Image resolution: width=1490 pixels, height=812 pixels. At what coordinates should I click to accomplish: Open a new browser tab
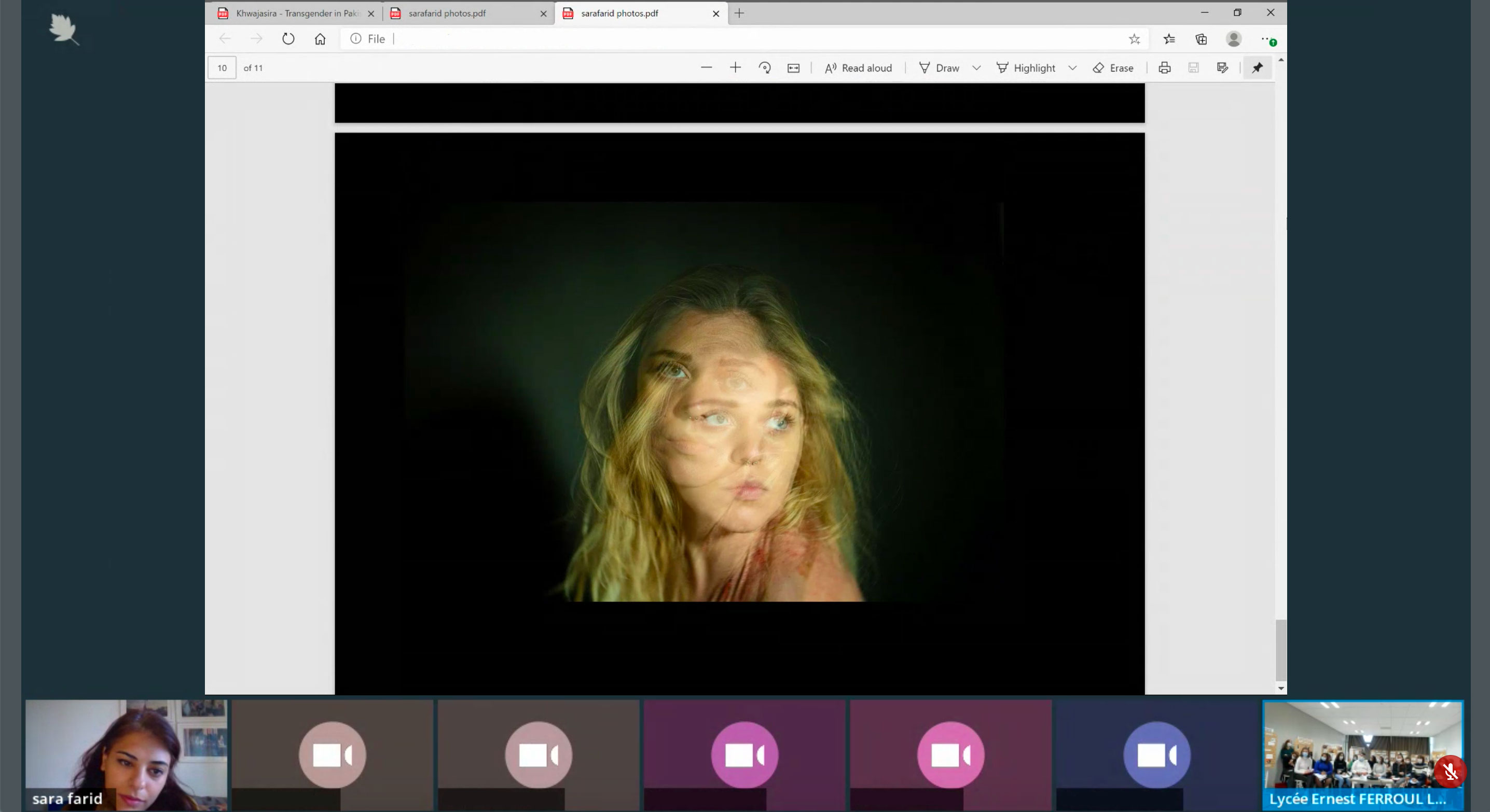(x=739, y=13)
